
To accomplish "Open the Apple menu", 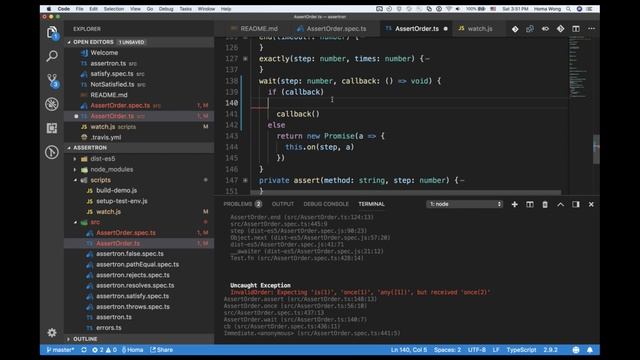I will [x=49, y=9].
